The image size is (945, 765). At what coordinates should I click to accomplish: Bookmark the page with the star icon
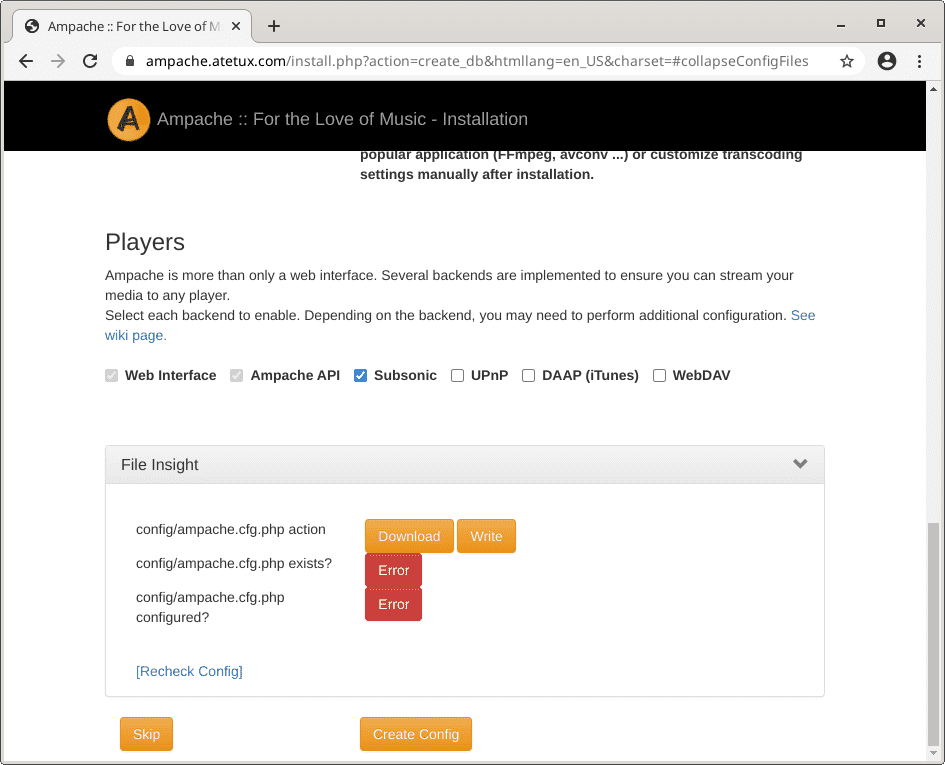click(x=846, y=61)
